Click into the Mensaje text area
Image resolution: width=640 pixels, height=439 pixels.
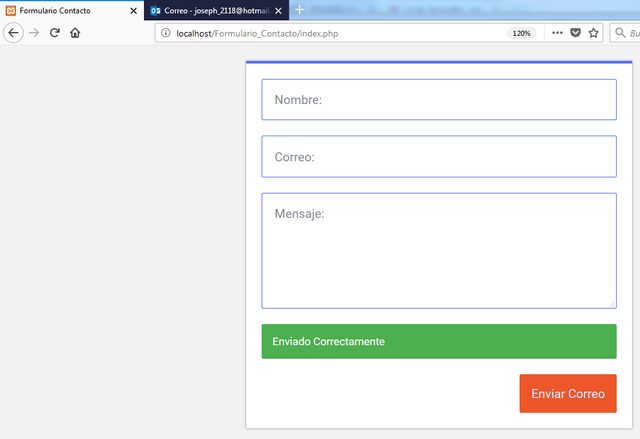(439, 251)
